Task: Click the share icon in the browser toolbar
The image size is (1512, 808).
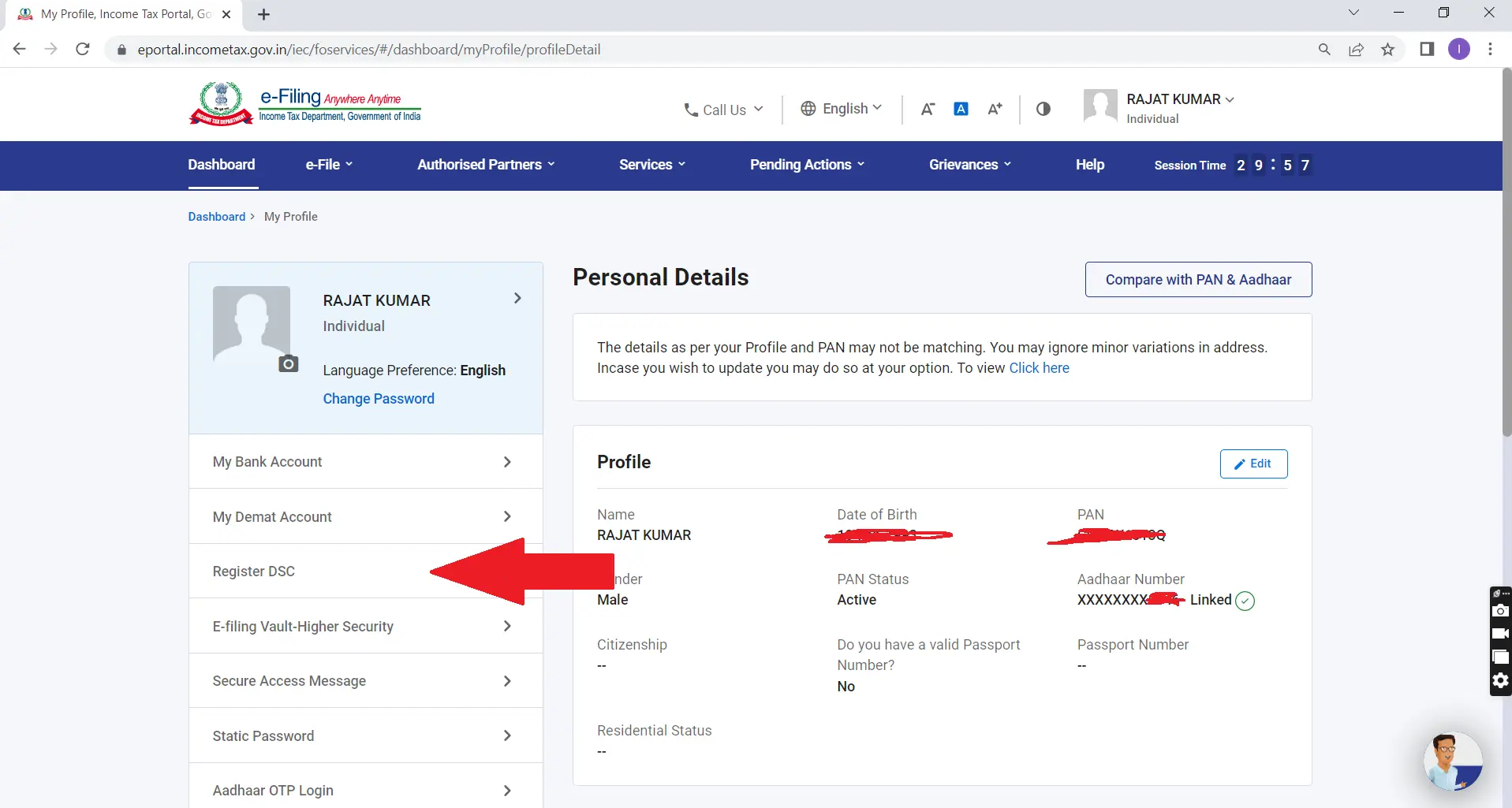Action: tap(1356, 49)
